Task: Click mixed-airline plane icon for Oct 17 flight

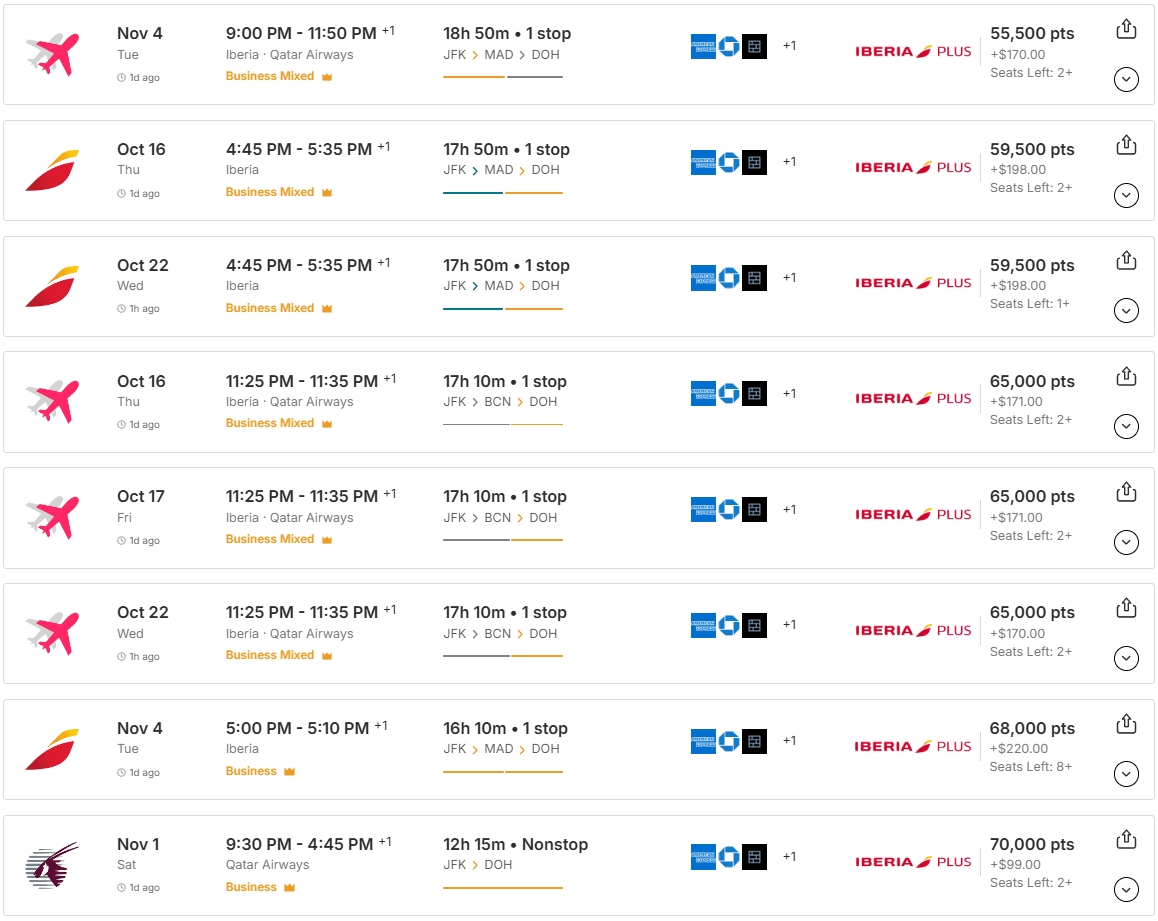Action: click(52, 517)
